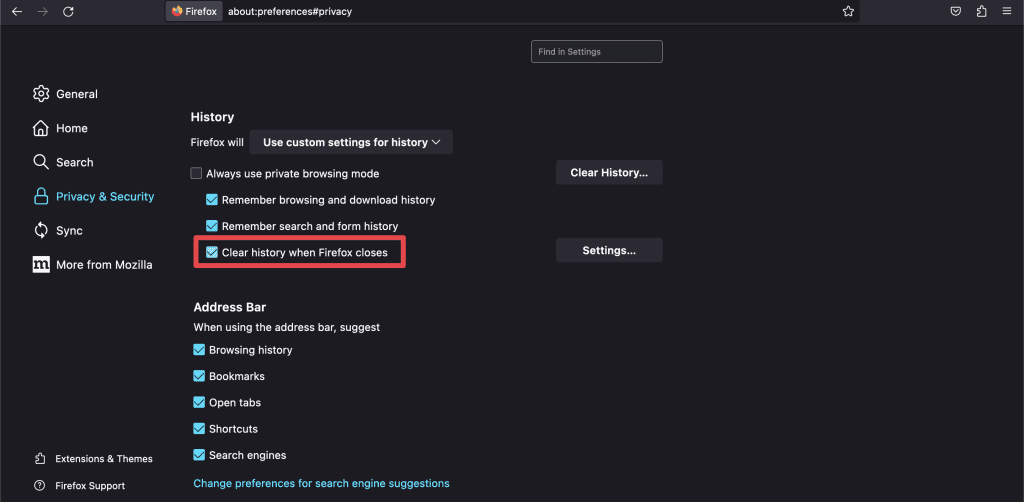Bookmark this page with star icon

[848, 11]
